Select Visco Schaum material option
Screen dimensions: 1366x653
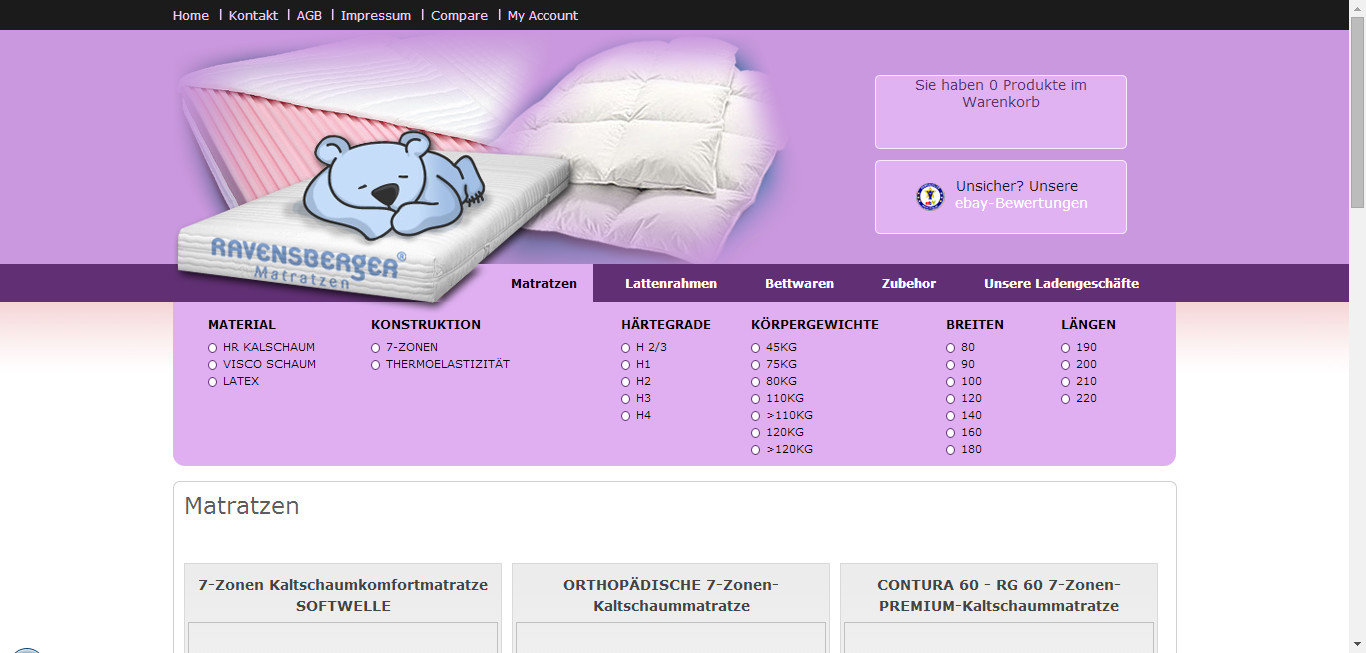(212, 365)
